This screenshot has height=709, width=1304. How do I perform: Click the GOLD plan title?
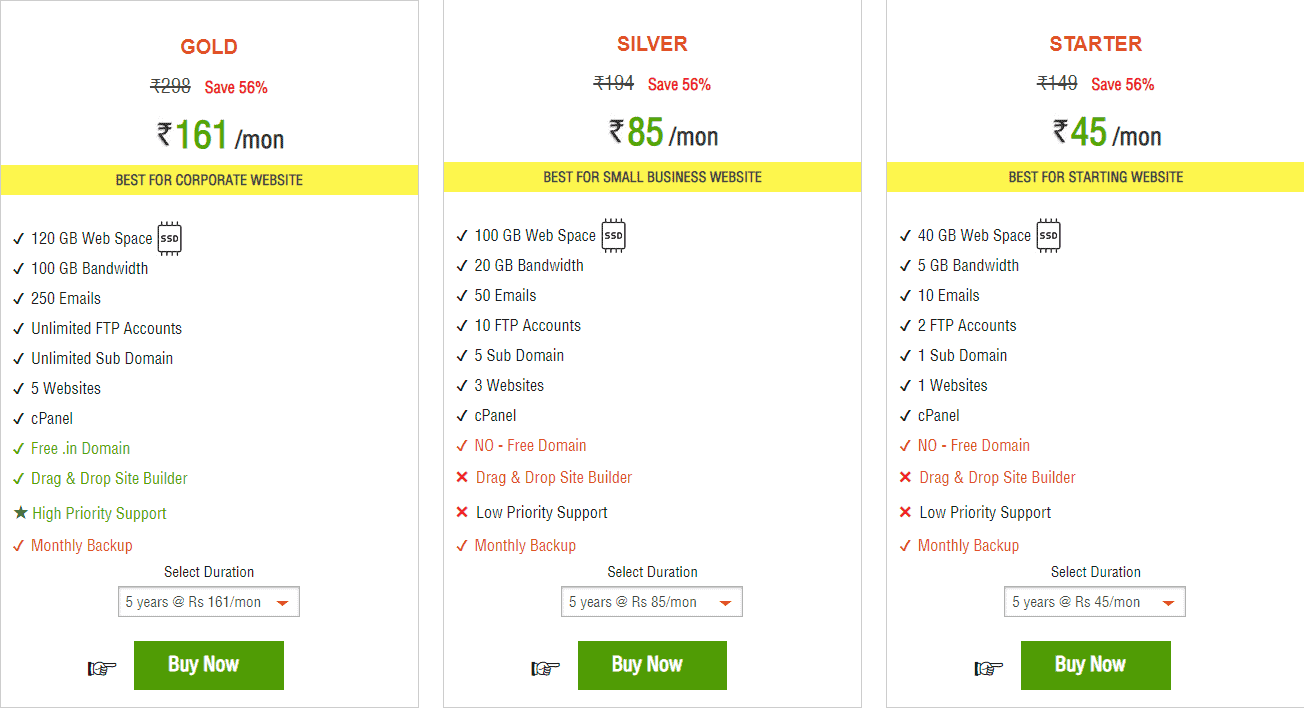coord(208,46)
